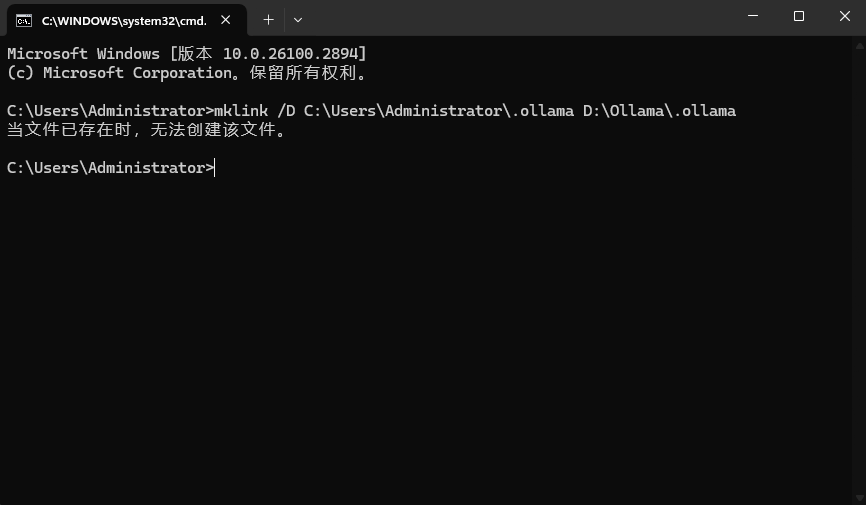Click the scrollbar up arrow
The image size is (866, 505).
[859, 46]
